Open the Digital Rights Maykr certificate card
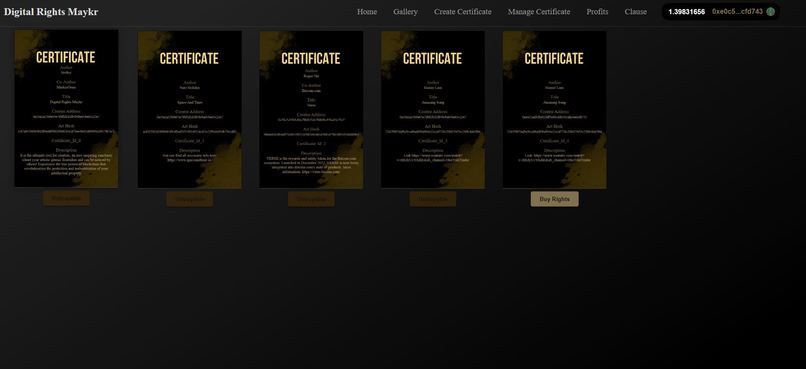 66,108
